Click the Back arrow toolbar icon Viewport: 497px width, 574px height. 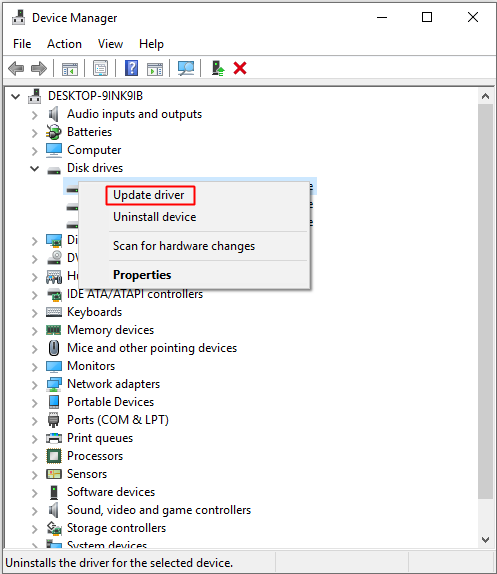[16, 68]
